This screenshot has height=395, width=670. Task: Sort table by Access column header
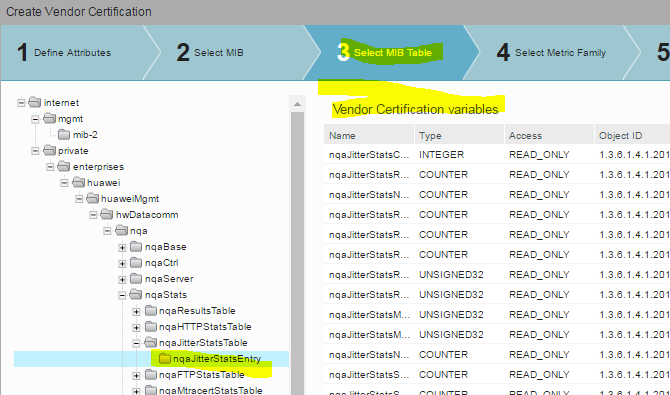549,136
